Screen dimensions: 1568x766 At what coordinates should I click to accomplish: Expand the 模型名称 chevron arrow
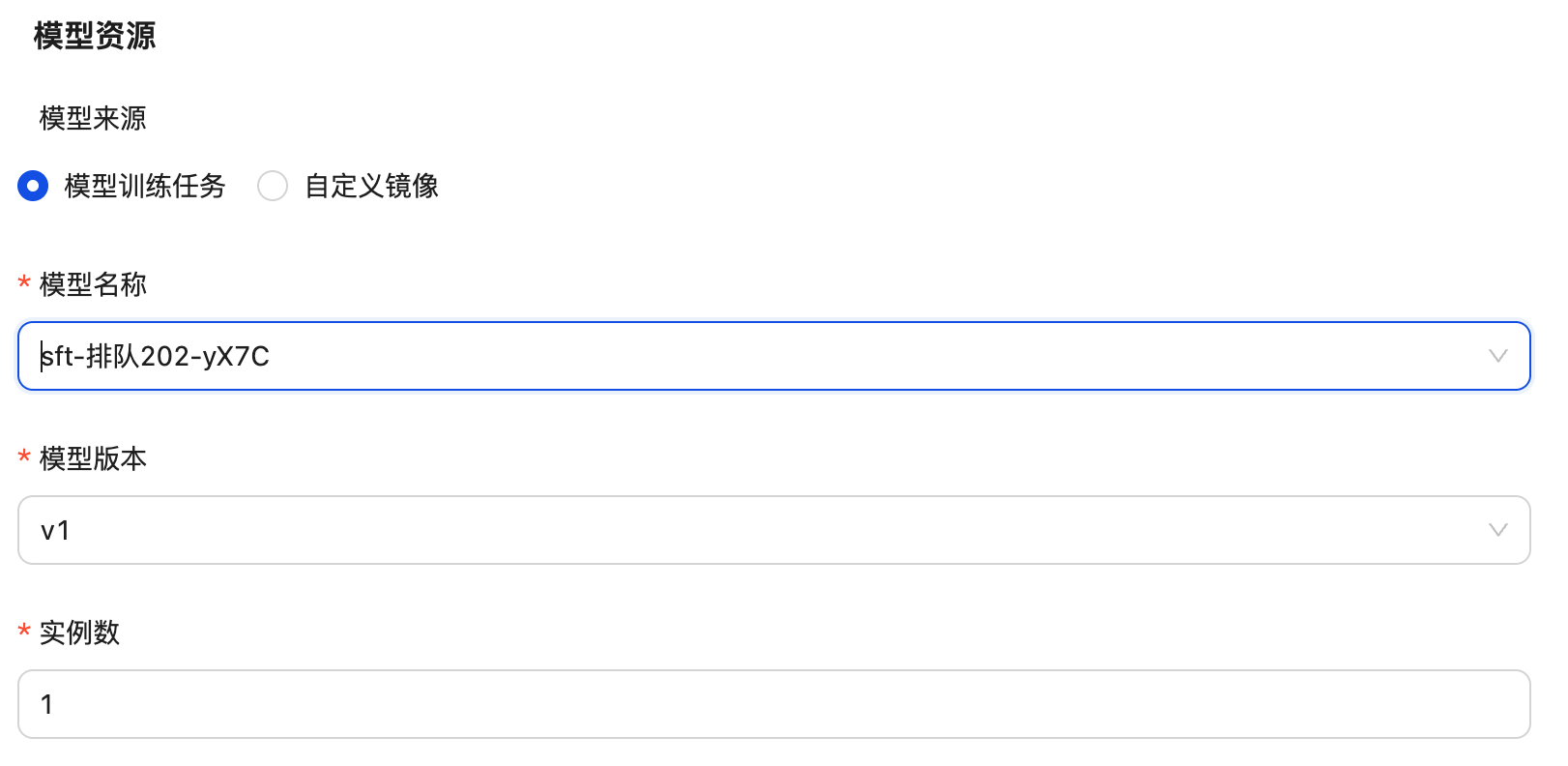[x=1497, y=356]
